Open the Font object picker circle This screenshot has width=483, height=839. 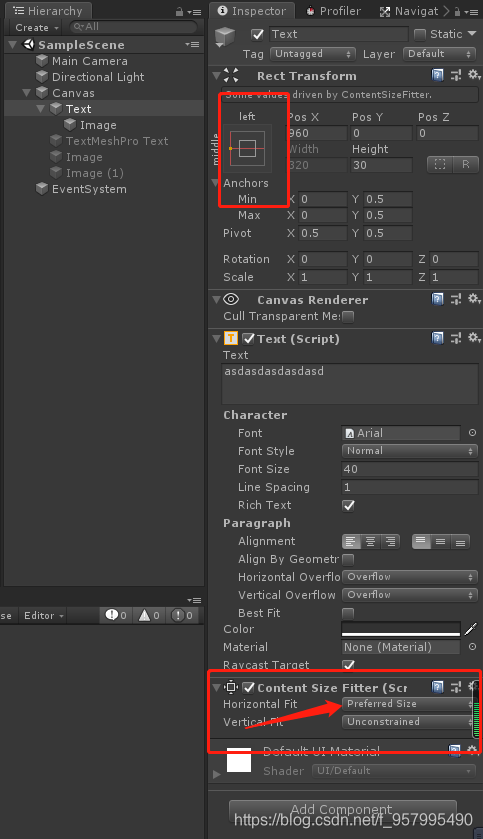click(472, 433)
